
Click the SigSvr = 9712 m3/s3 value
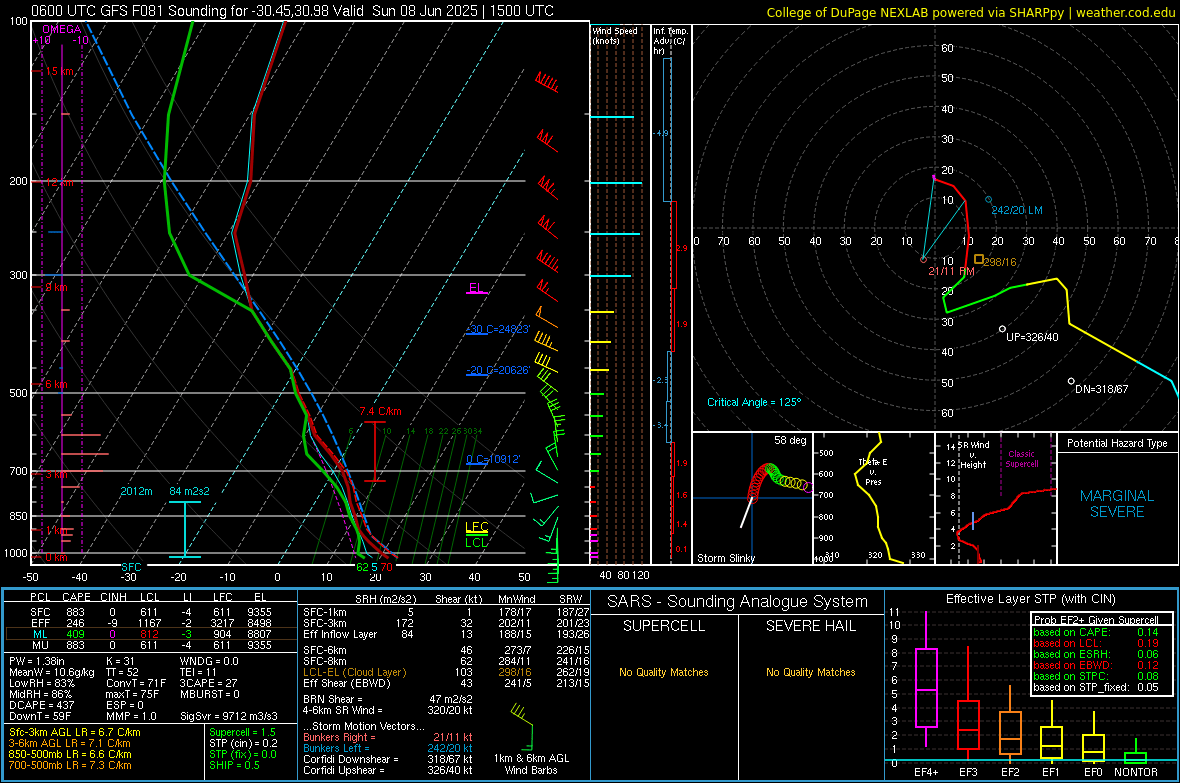click(229, 717)
